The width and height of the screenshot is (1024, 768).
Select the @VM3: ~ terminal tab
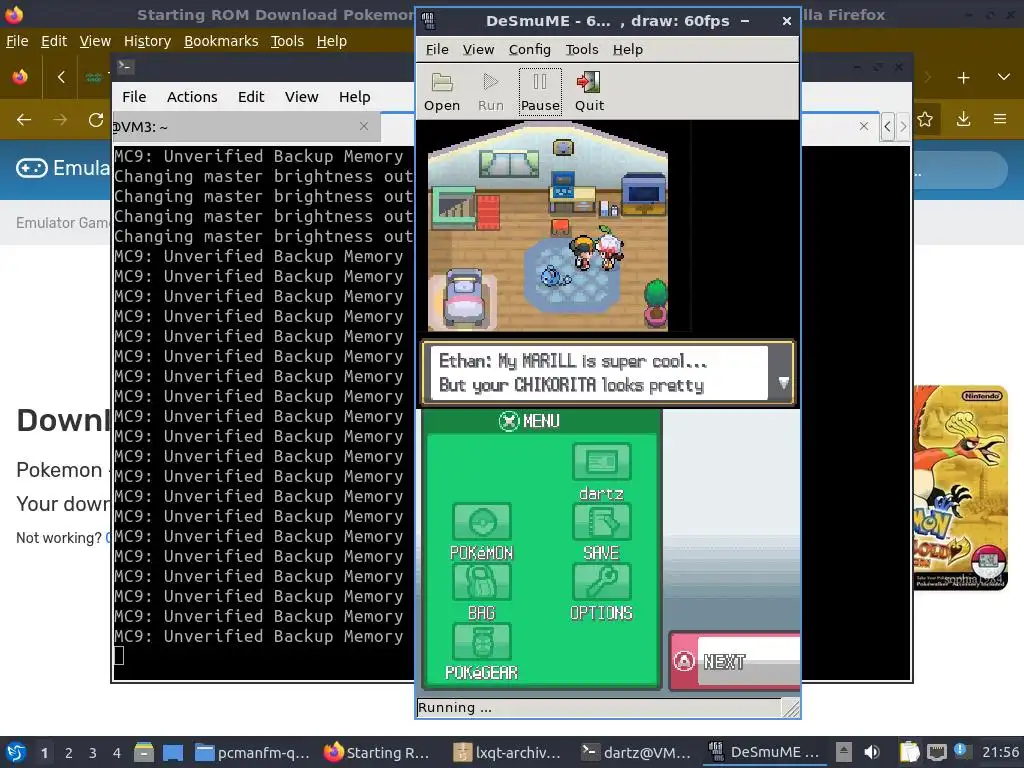click(246, 127)
